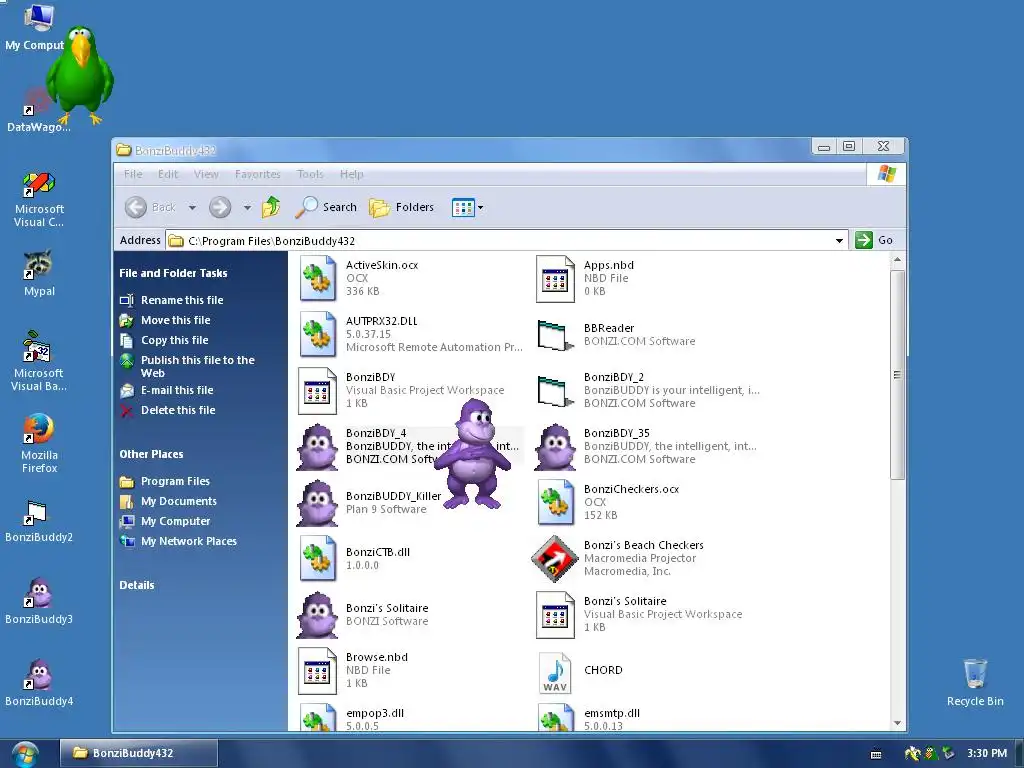The width and height of the screenshot is (1024, 768).
Task: Open Microsoft Visual C++ desktop shortcut
Action: (39, 199)
